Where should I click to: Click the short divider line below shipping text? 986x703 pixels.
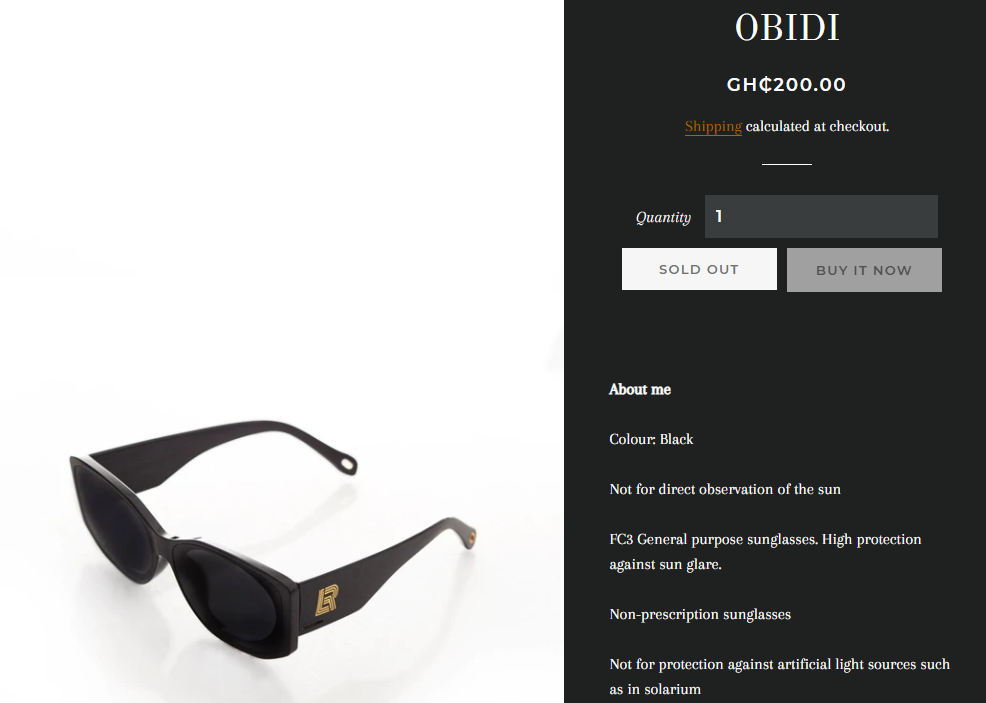click(x=787, y=164)
